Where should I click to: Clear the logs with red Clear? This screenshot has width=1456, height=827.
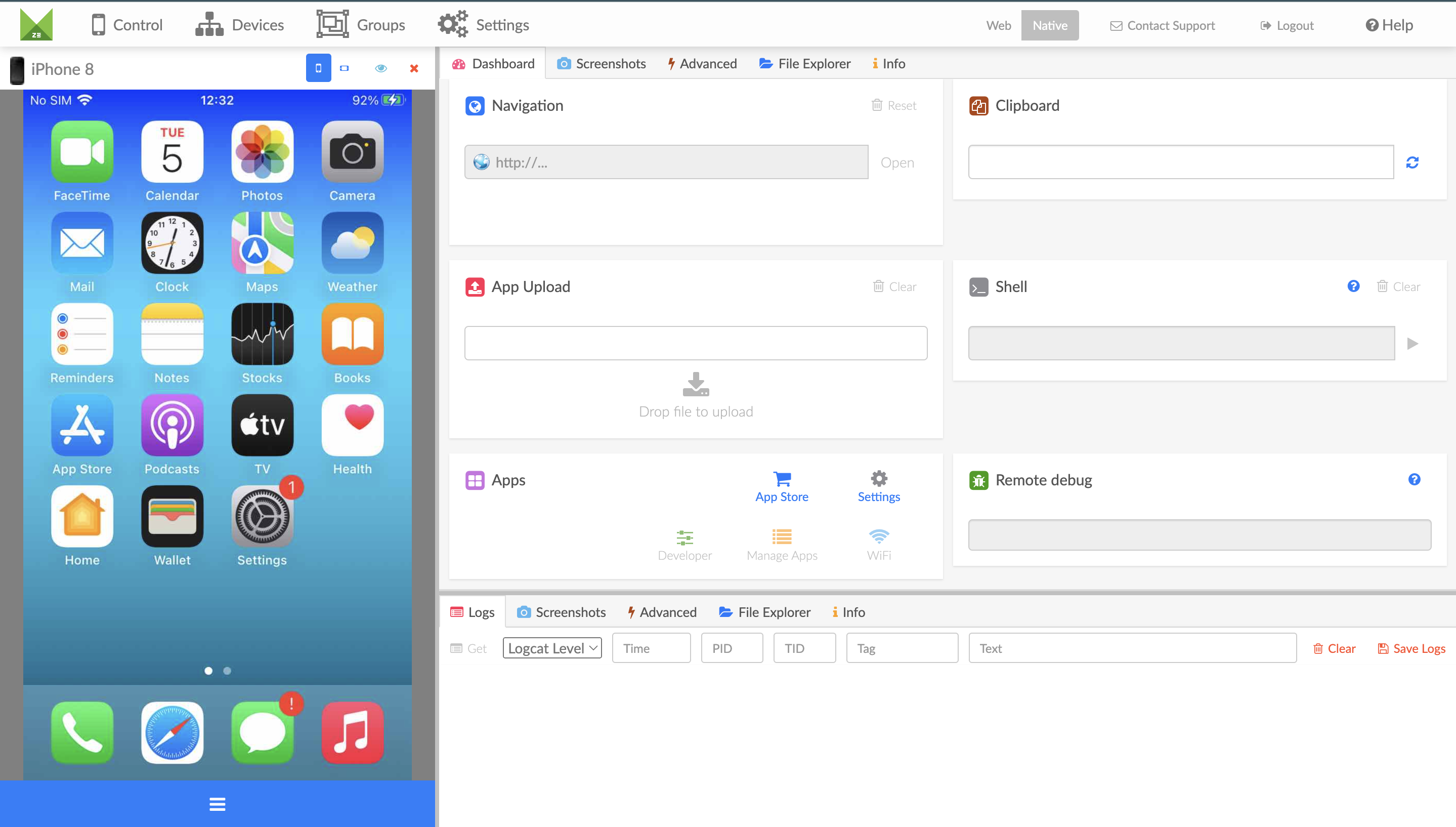click(x=1334, y=648)
